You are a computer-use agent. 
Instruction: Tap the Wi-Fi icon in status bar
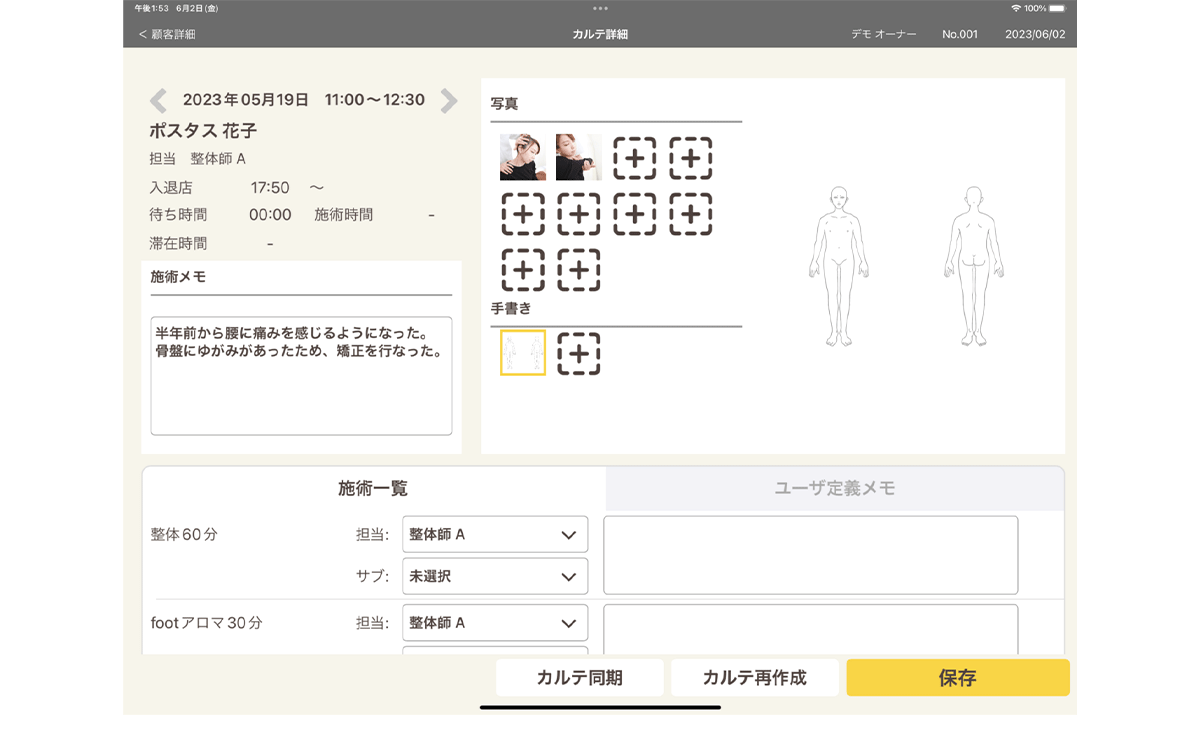click(1016, 8)
